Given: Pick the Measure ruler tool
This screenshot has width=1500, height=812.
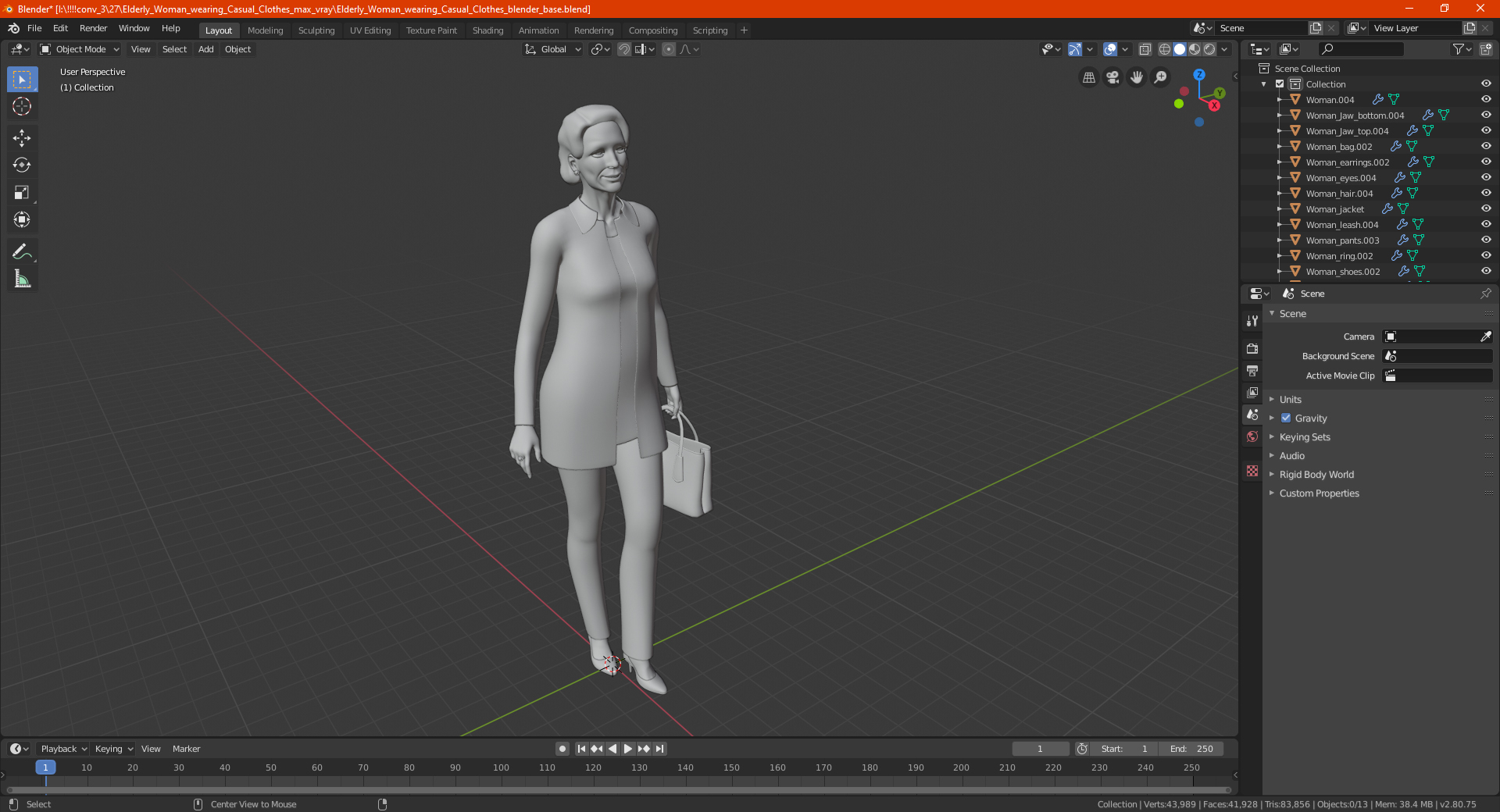Looking at the screenshot, I should 22,279.
